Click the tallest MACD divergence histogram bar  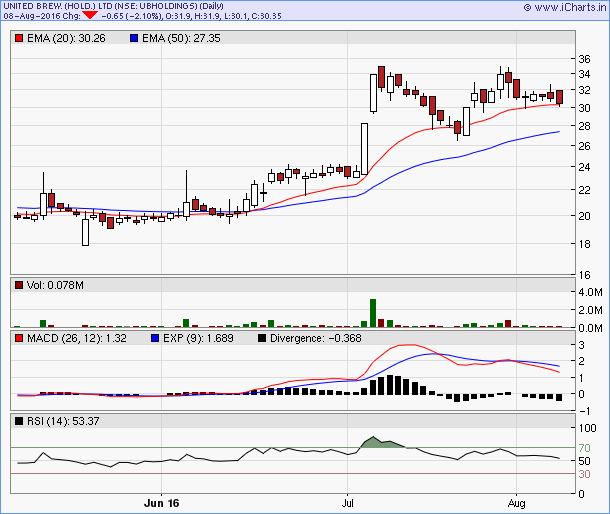tap(390, 385)
